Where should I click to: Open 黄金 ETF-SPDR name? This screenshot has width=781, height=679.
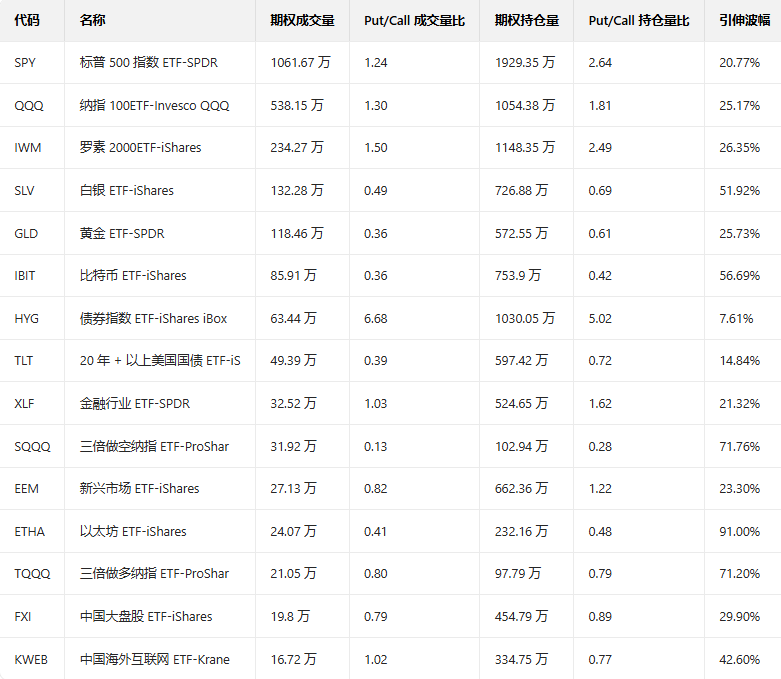pos(122,233)
